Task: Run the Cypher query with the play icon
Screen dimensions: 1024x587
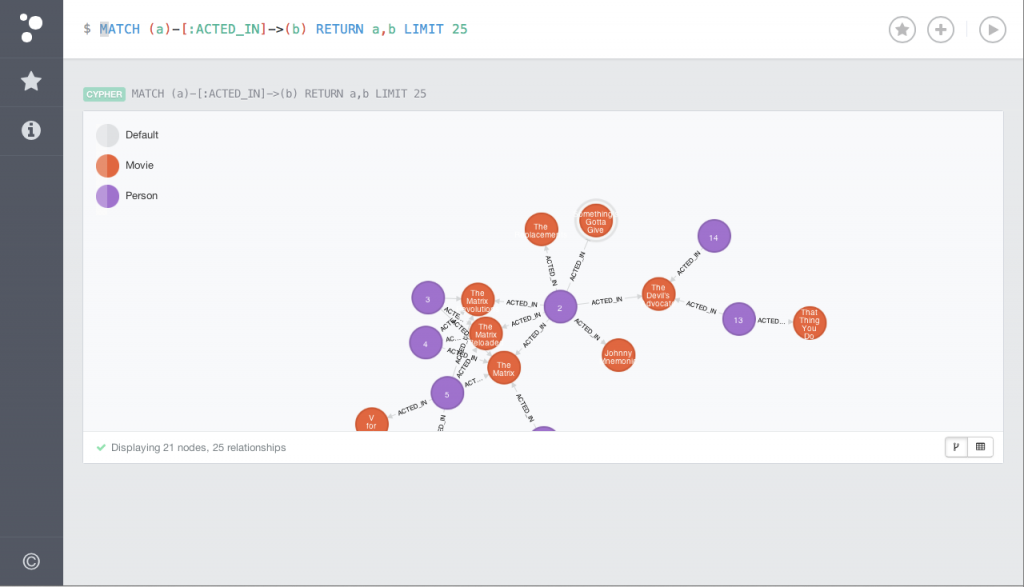Action: click(x=992, y=29)
